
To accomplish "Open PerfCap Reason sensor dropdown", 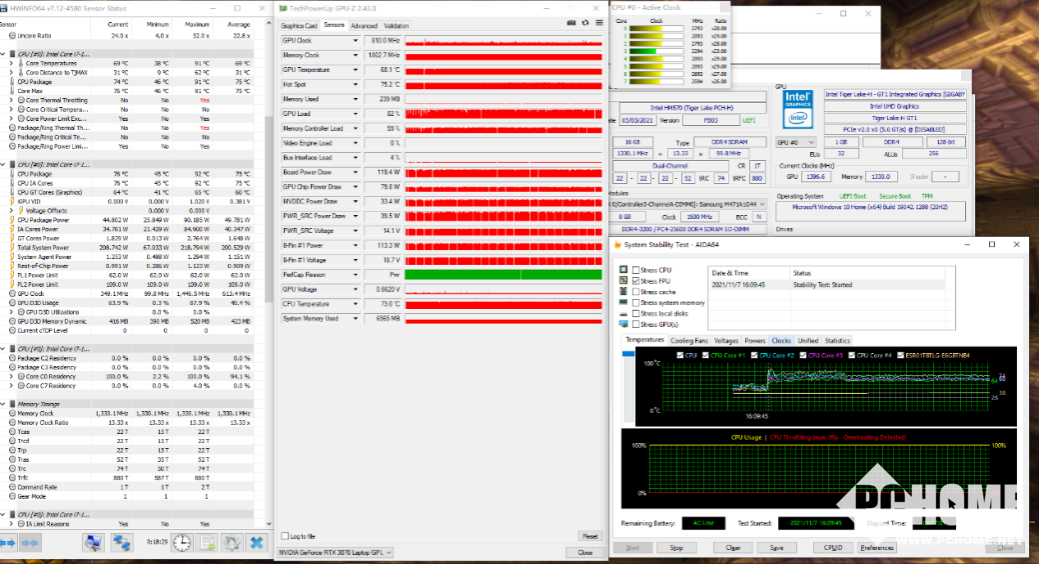I will tap(355, 274).
